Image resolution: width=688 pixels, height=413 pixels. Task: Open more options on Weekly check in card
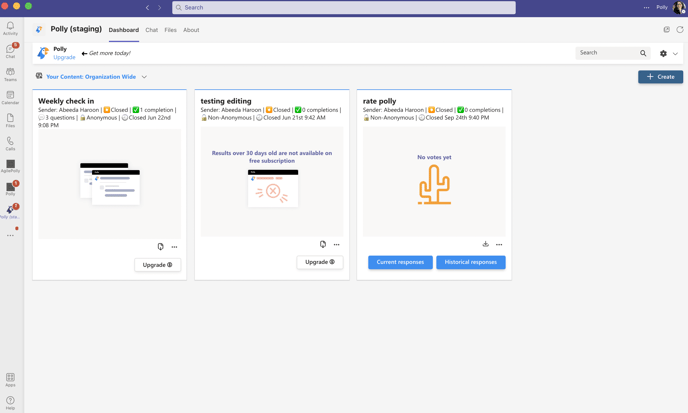174,247
